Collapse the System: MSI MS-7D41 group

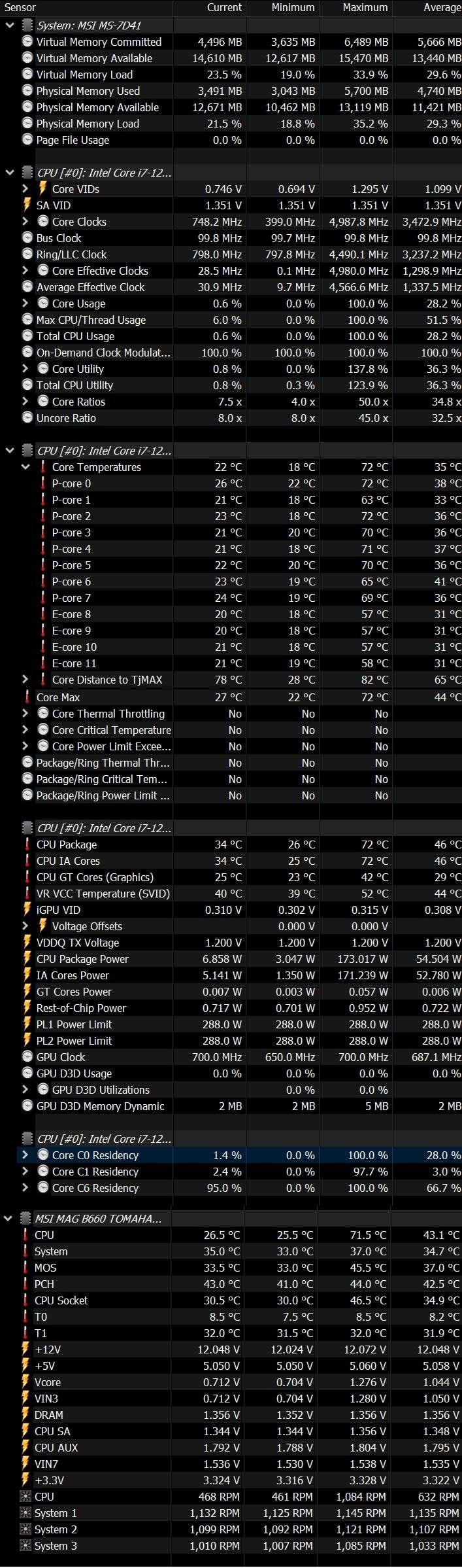(x=9, y=26)
